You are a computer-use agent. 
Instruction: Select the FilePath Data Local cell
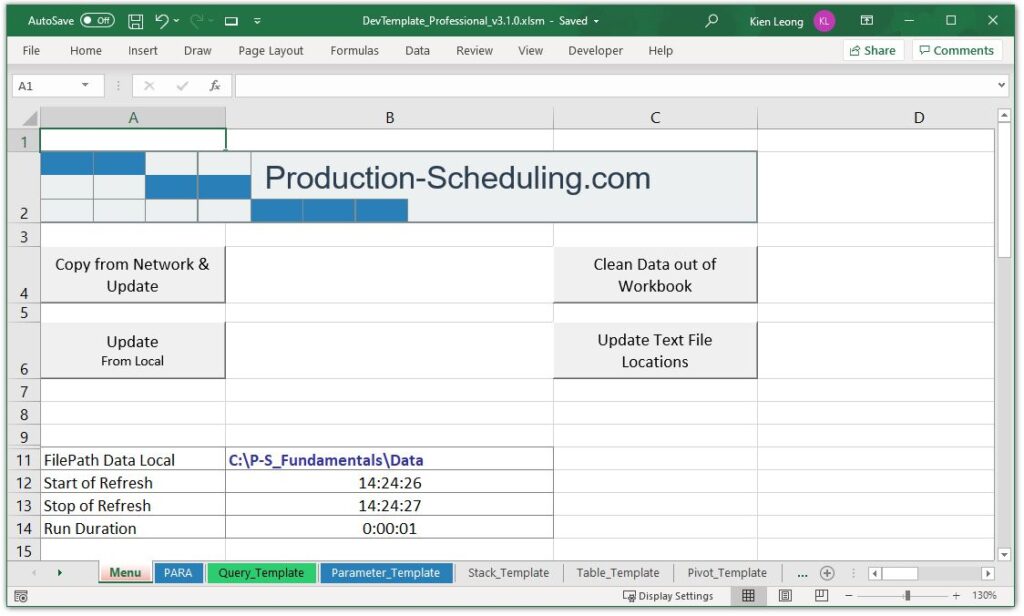tap(133, 460)
